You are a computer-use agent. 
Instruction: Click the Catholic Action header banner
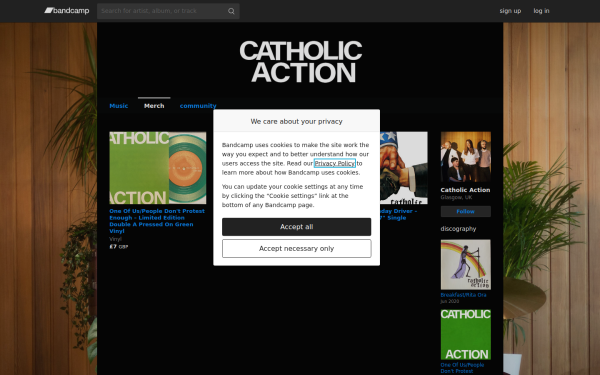300,60
